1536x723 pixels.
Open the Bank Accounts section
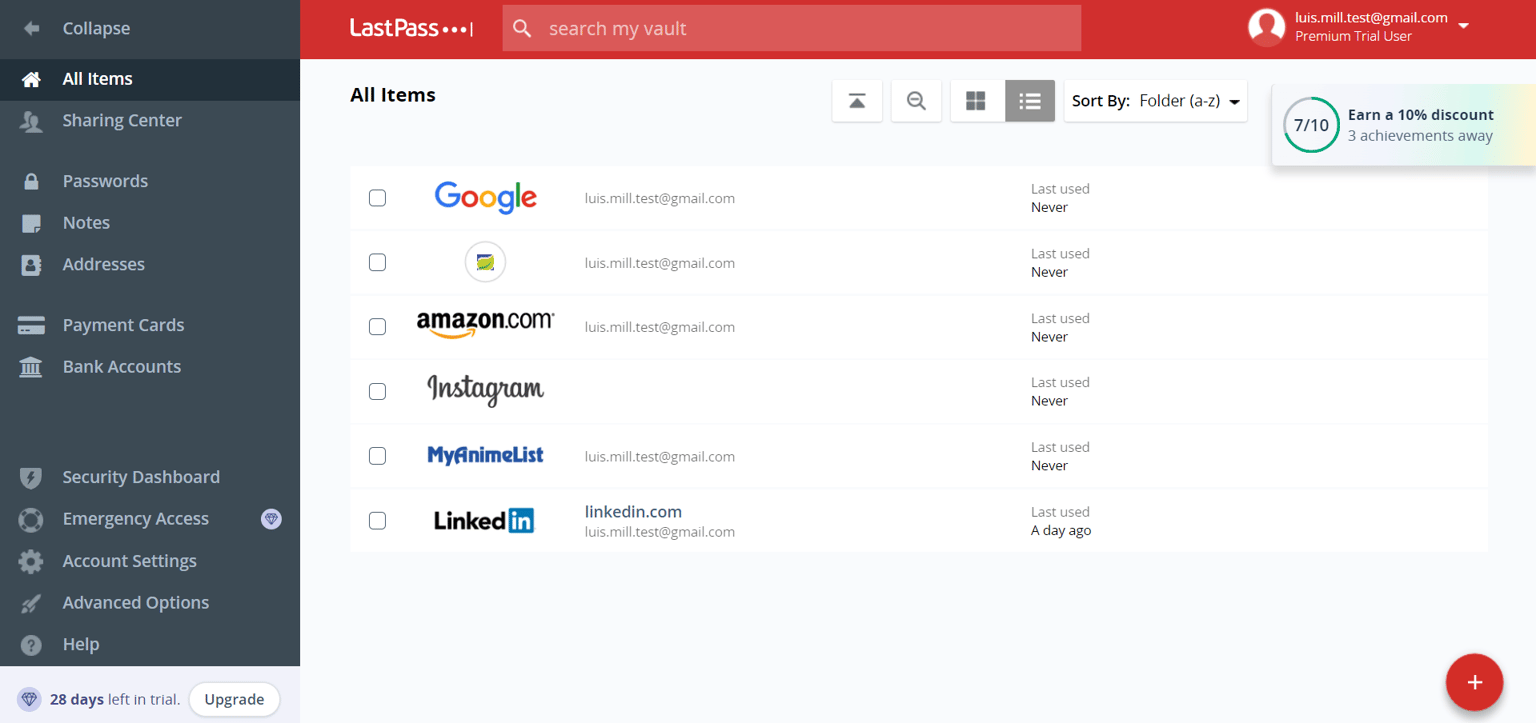click(121, 366)
